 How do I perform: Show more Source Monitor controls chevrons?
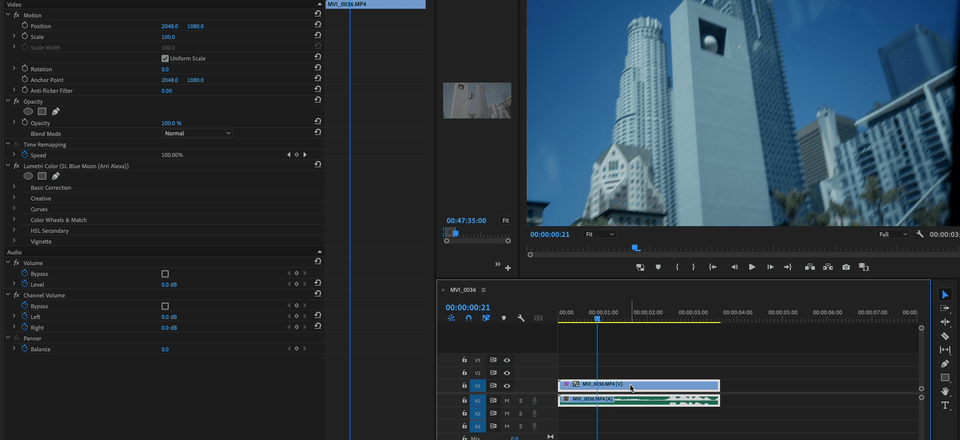pyautogui.click(x=498, y=264)
